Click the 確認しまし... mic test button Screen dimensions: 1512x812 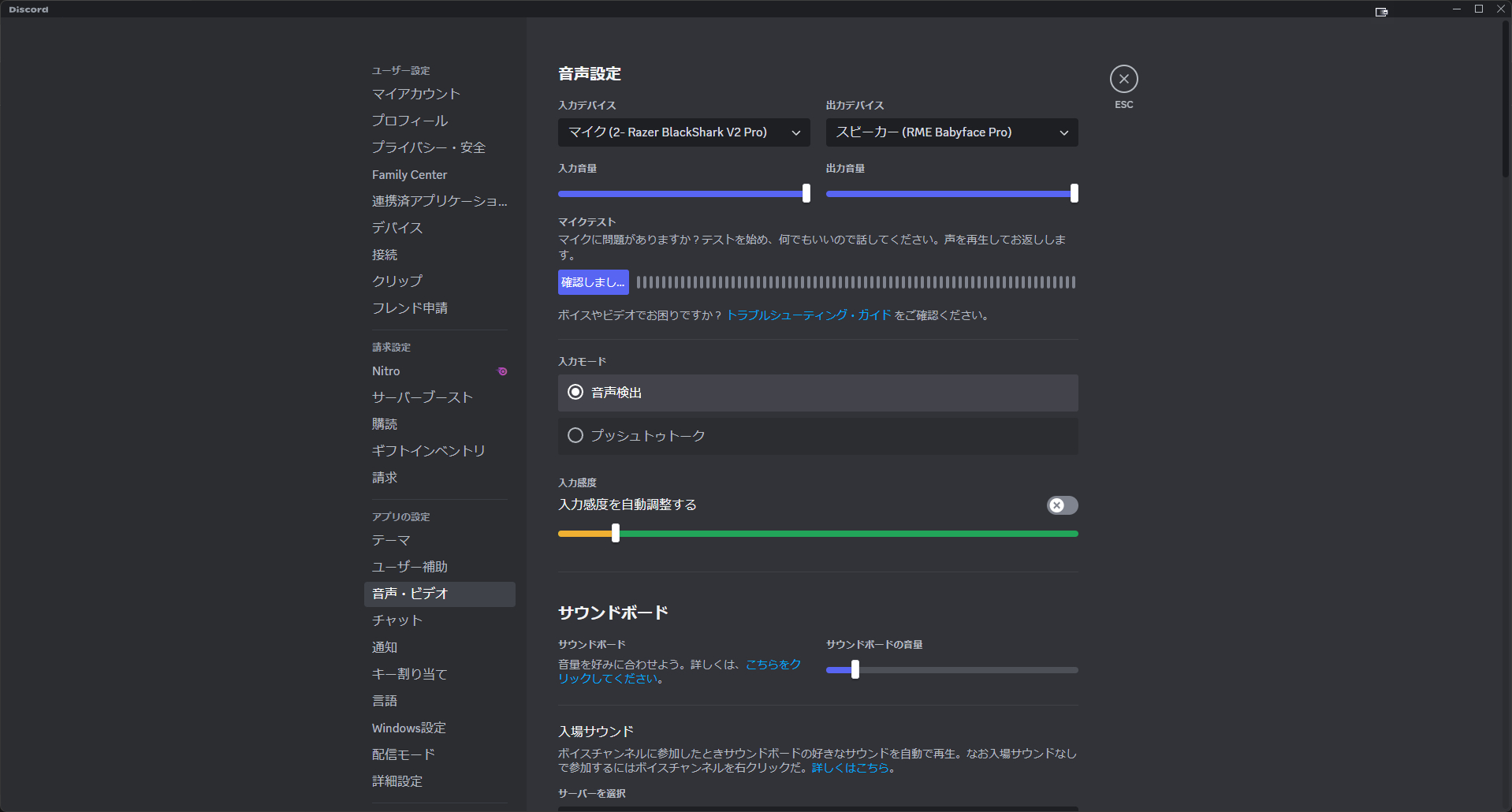pos(593,282)
